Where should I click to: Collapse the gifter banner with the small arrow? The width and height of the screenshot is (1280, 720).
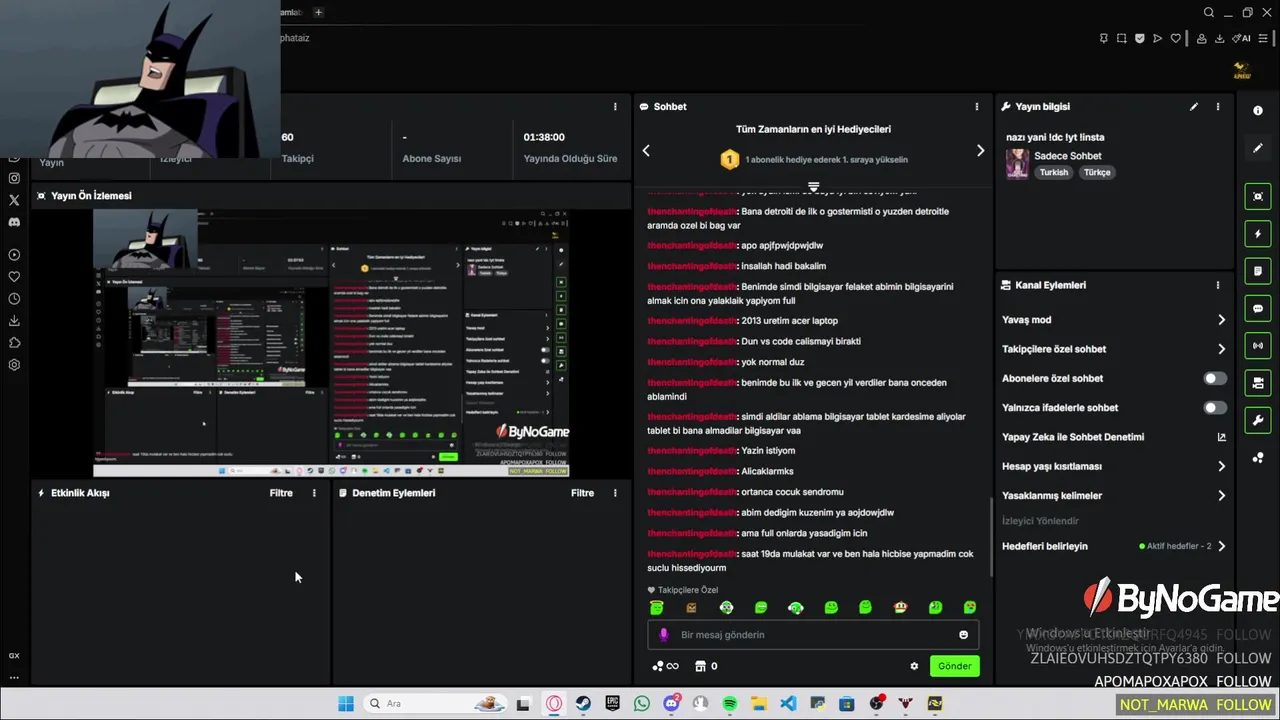tap(813, 187)
